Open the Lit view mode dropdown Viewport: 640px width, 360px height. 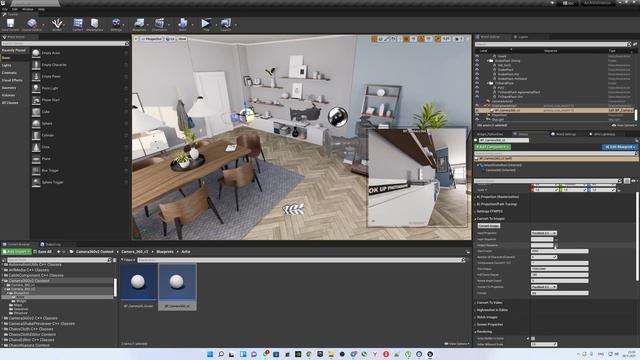pos(170,39)
